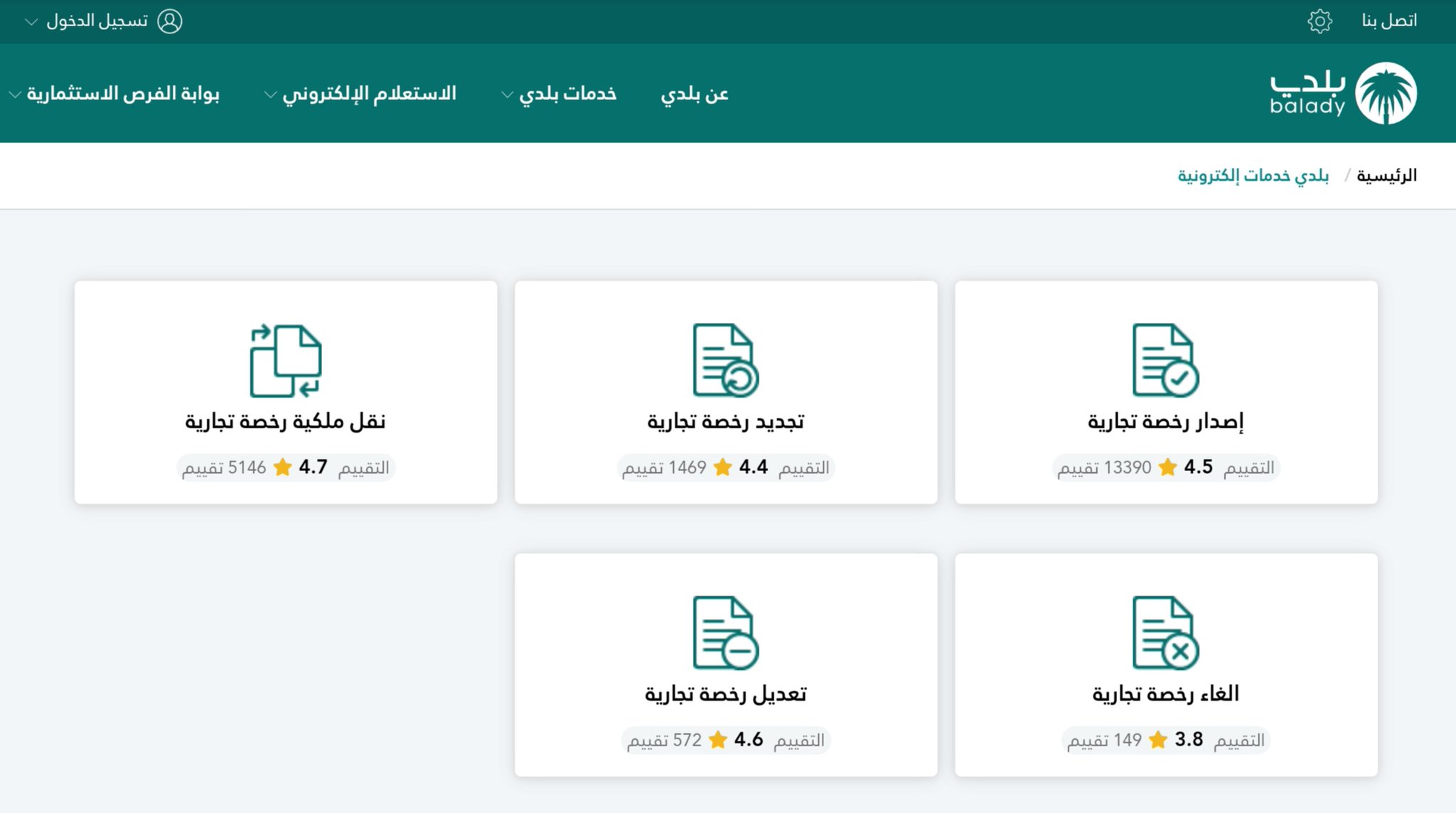Open the إصدار رخصة تجارية service title
Screen dimensions: 1456x813
(1165, 422)
